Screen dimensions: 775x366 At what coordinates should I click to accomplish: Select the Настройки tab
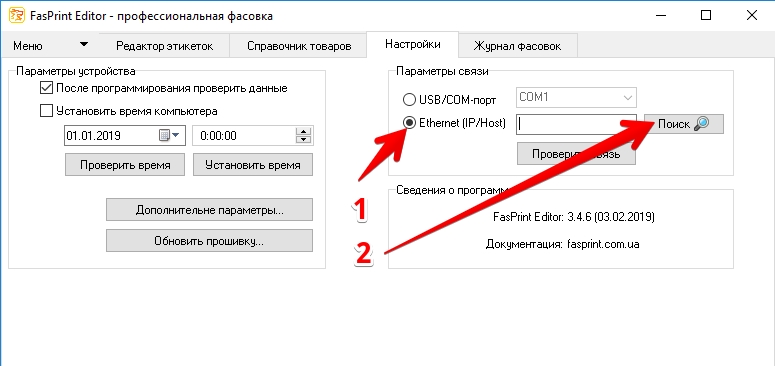pos(412,44)
